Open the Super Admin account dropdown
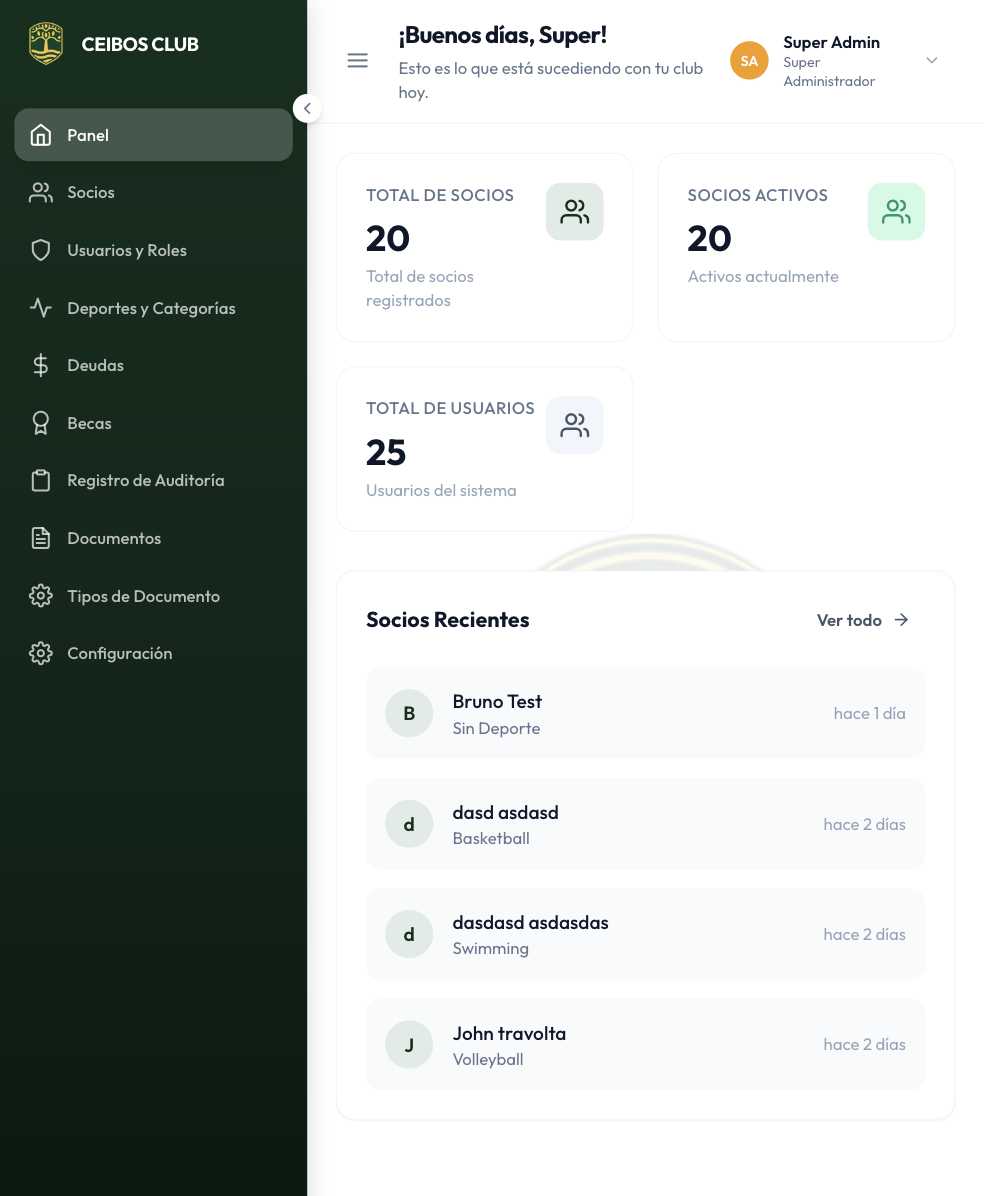Screen dimensions: 984x1196 pos(931,61)
